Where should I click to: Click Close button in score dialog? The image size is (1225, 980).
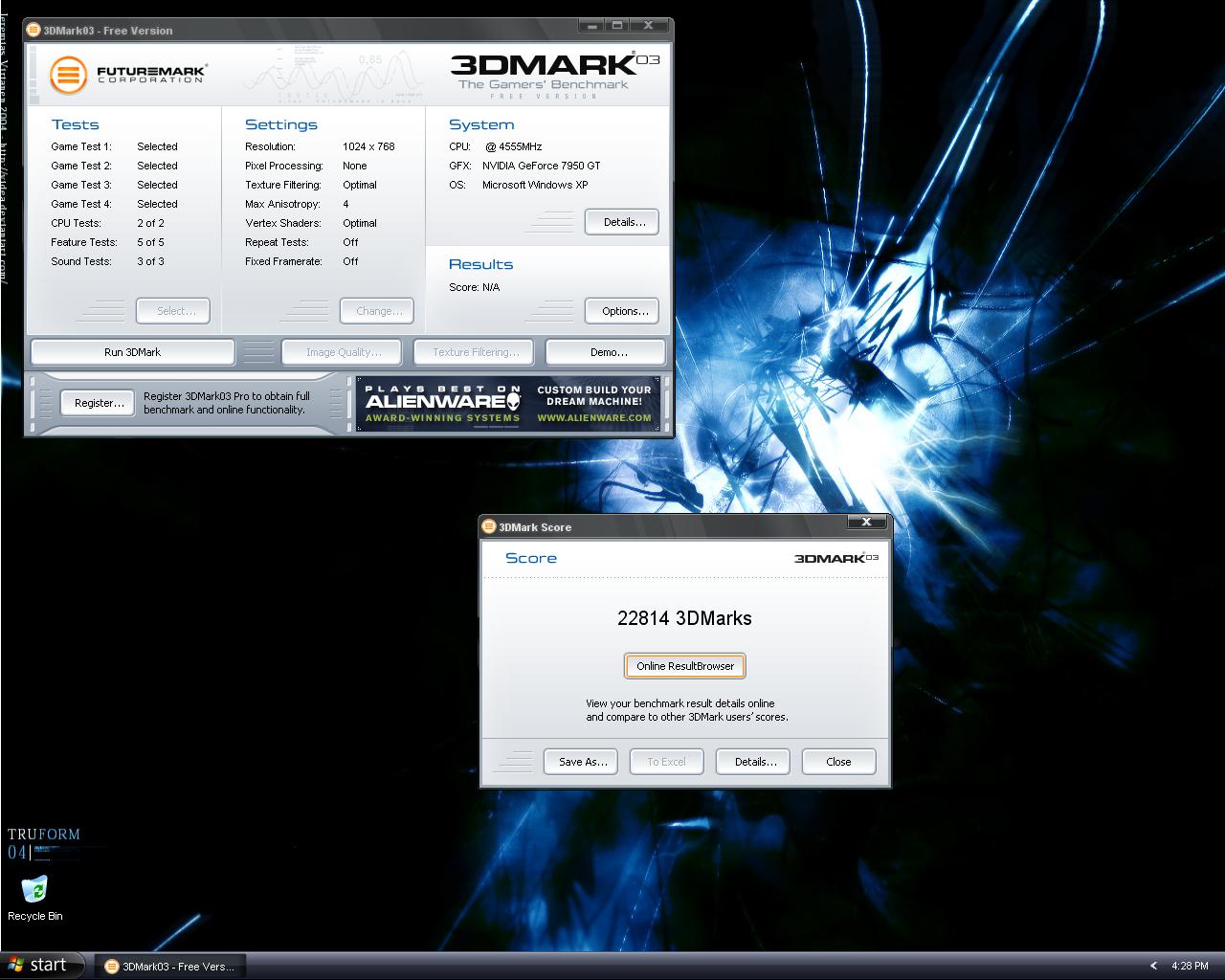pos(838,762)
